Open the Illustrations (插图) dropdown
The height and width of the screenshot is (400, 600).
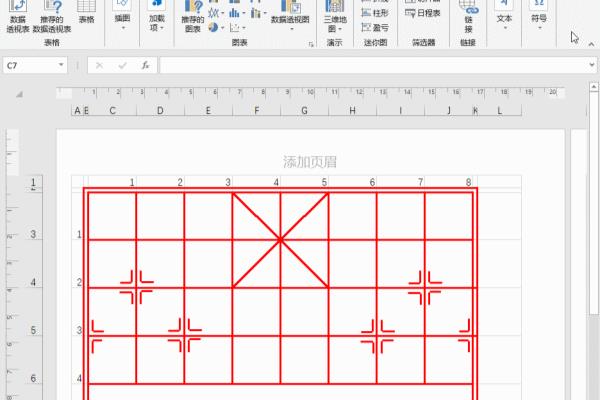pyautogui.click(x=122, y=20)
